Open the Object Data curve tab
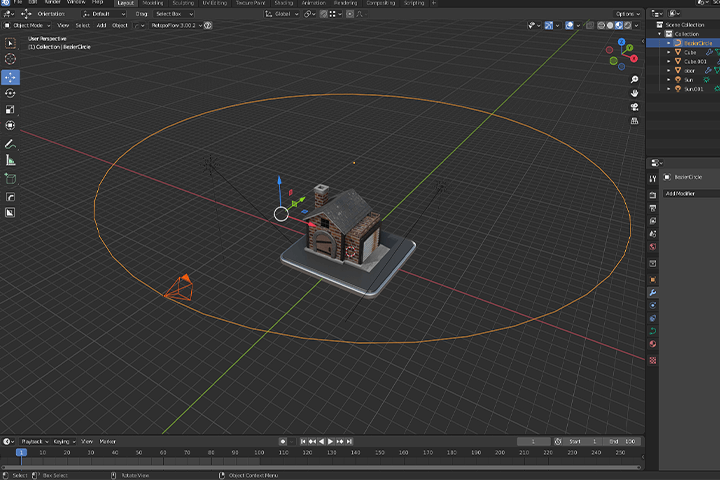Viewport: 720px width, 480px height. tap(652, 331)
